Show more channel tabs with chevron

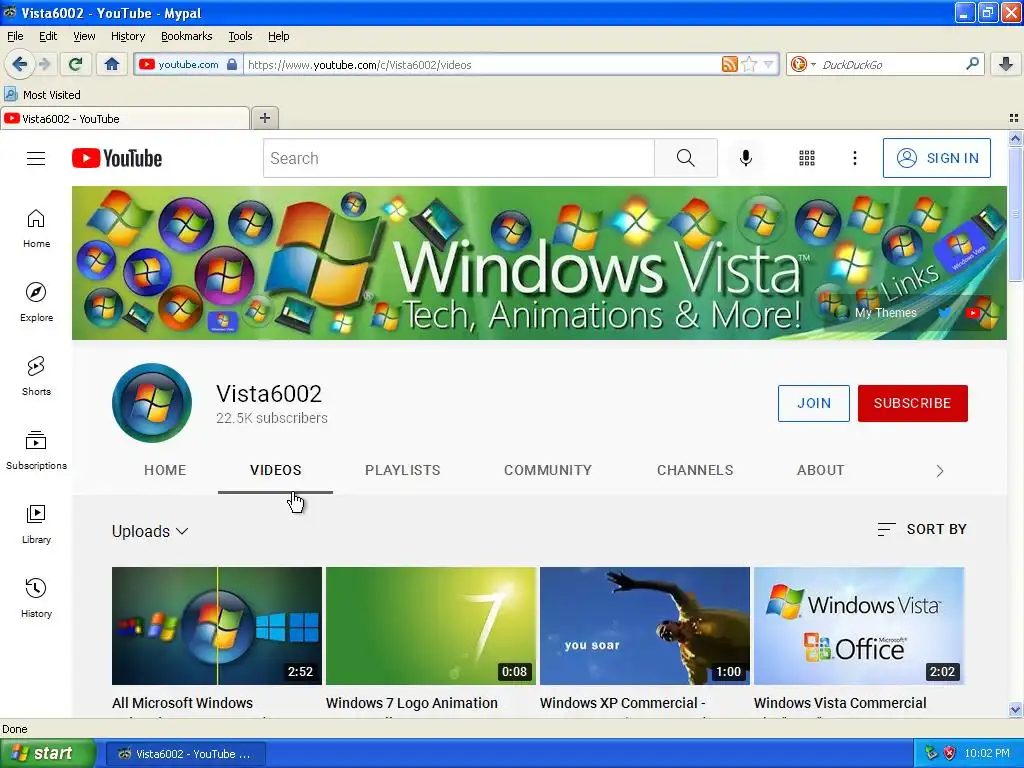[x=939, y=471]
